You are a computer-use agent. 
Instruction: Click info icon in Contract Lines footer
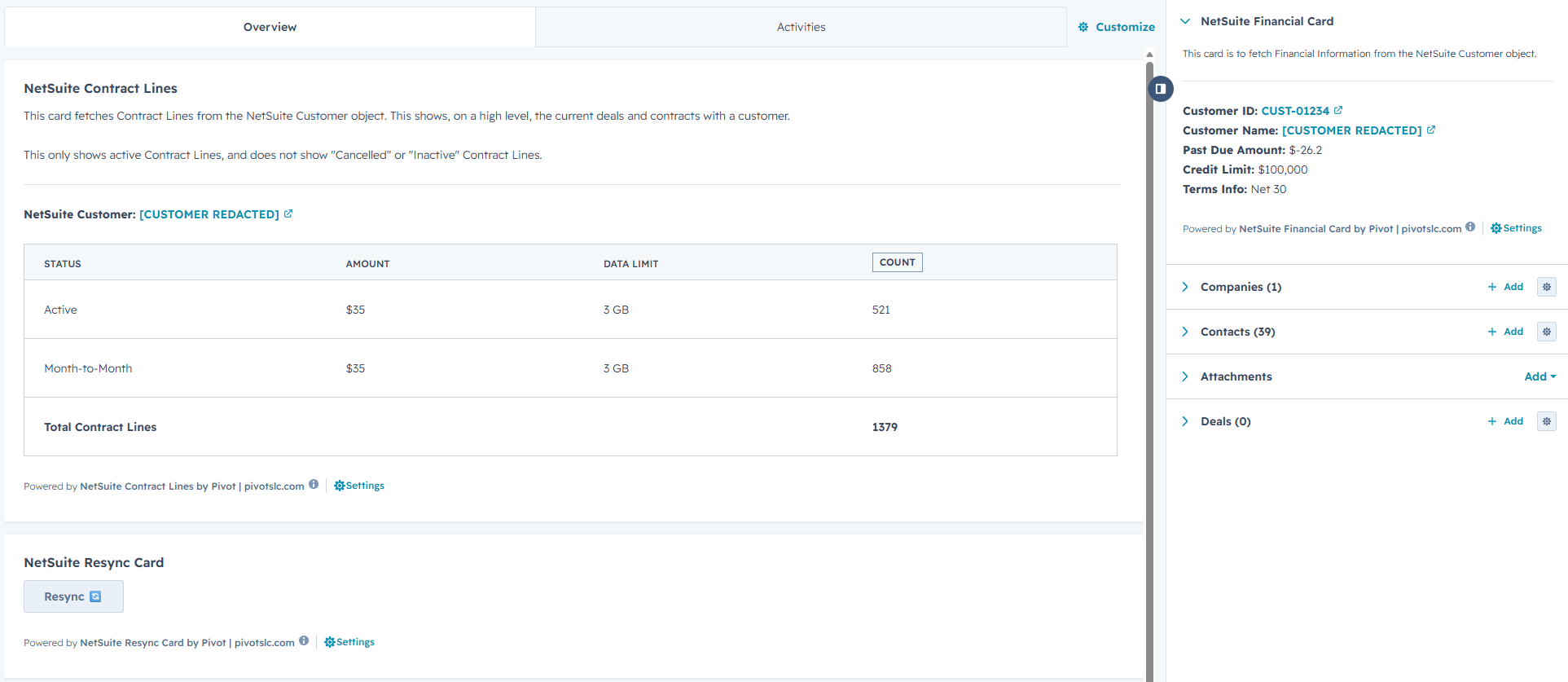pyautogui.click(x=314, y=484)
